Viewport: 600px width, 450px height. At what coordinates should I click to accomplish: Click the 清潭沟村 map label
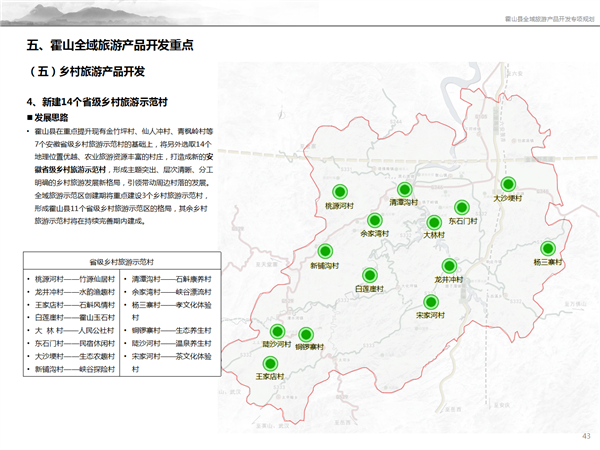404,202
